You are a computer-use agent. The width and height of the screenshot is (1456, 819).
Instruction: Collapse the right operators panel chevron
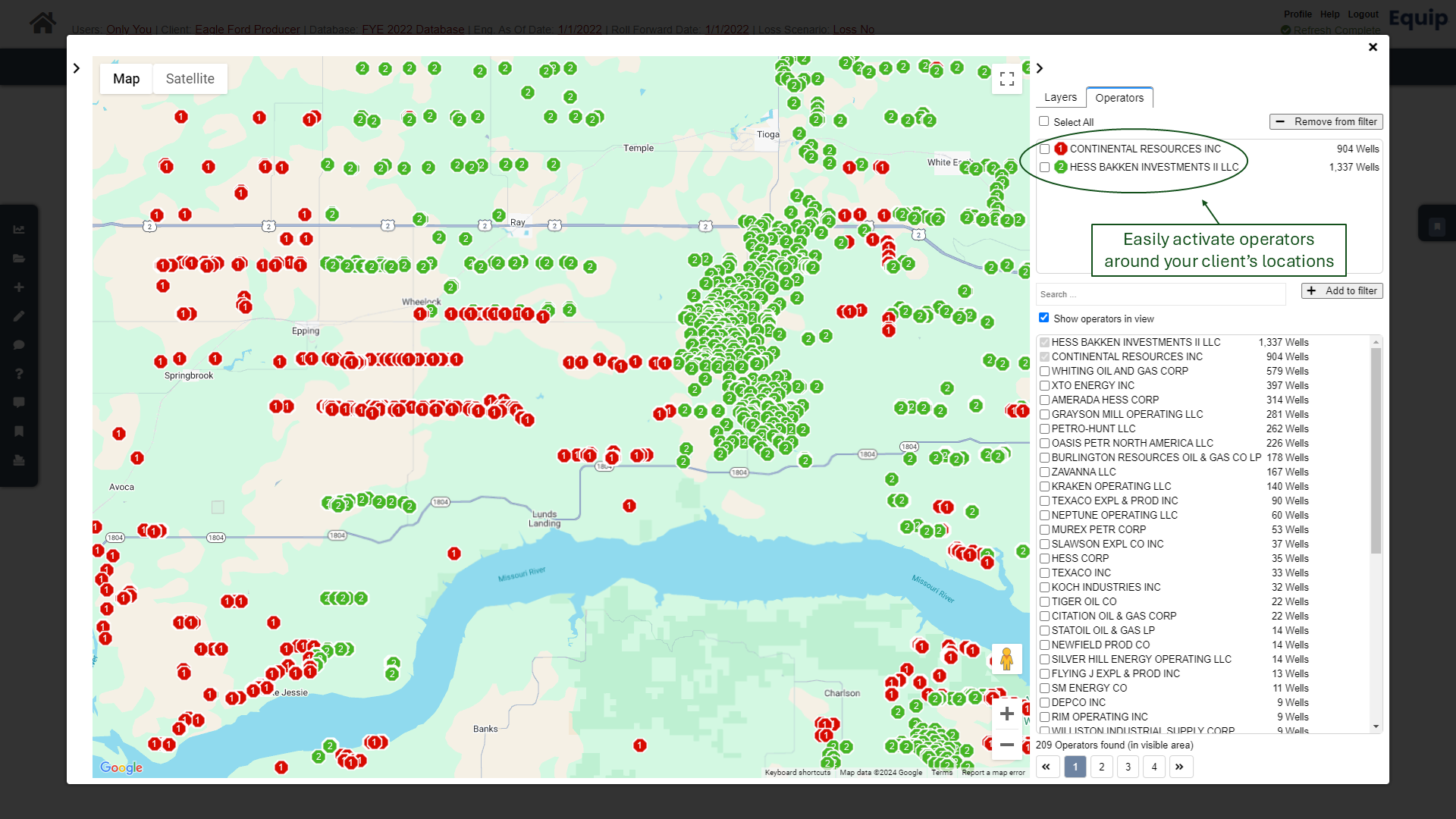tap(1040, 68)
